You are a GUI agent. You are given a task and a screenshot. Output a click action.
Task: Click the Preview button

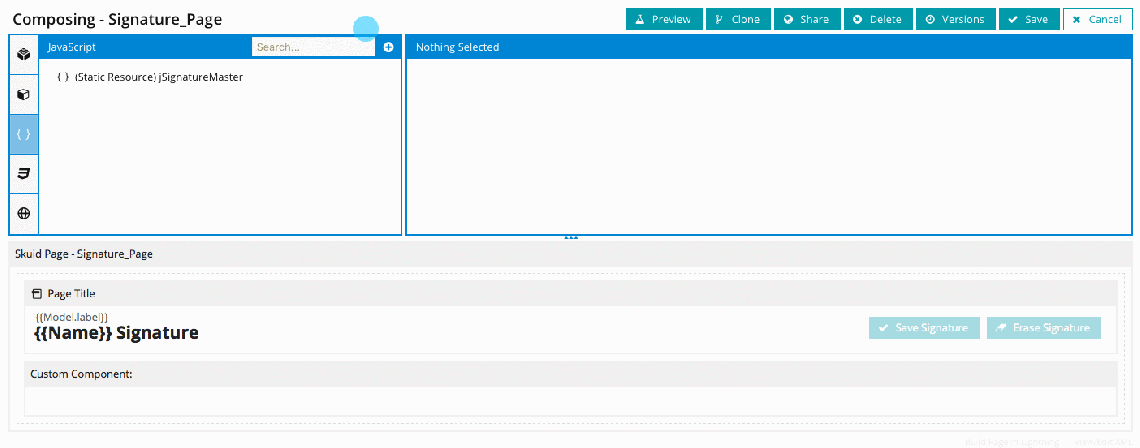tap(664, 20)
